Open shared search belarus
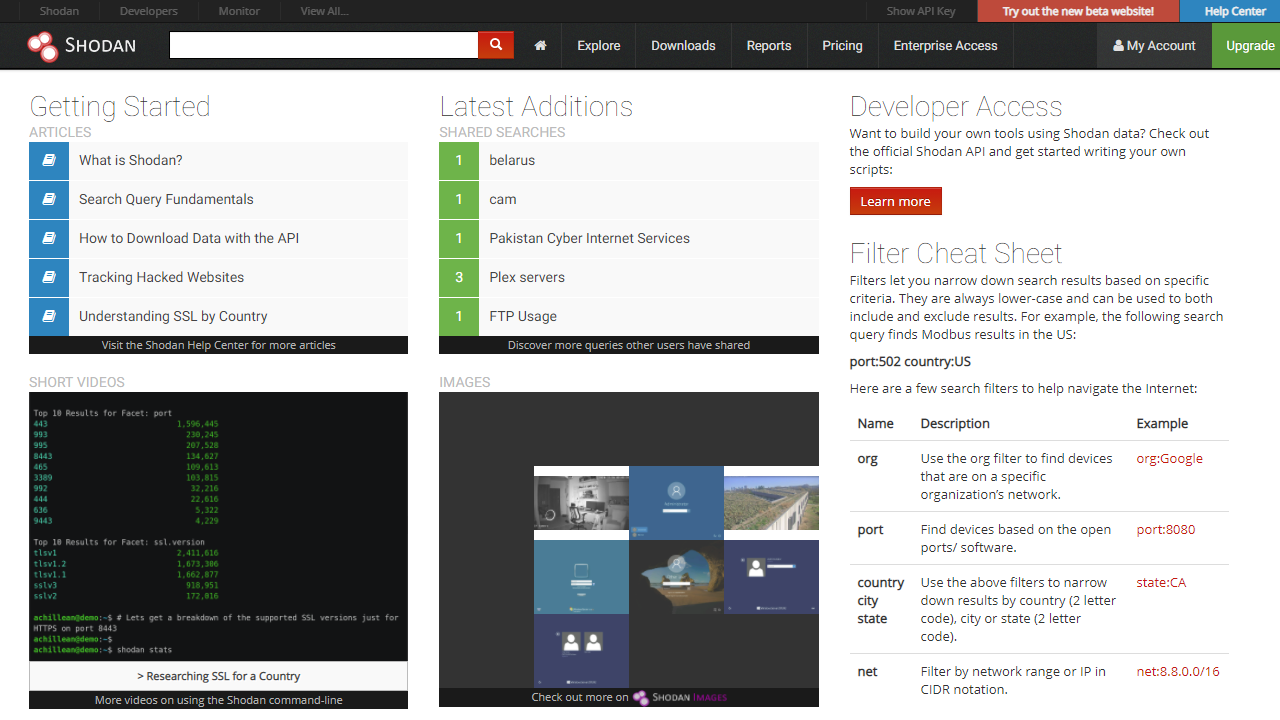 point(512,160)
